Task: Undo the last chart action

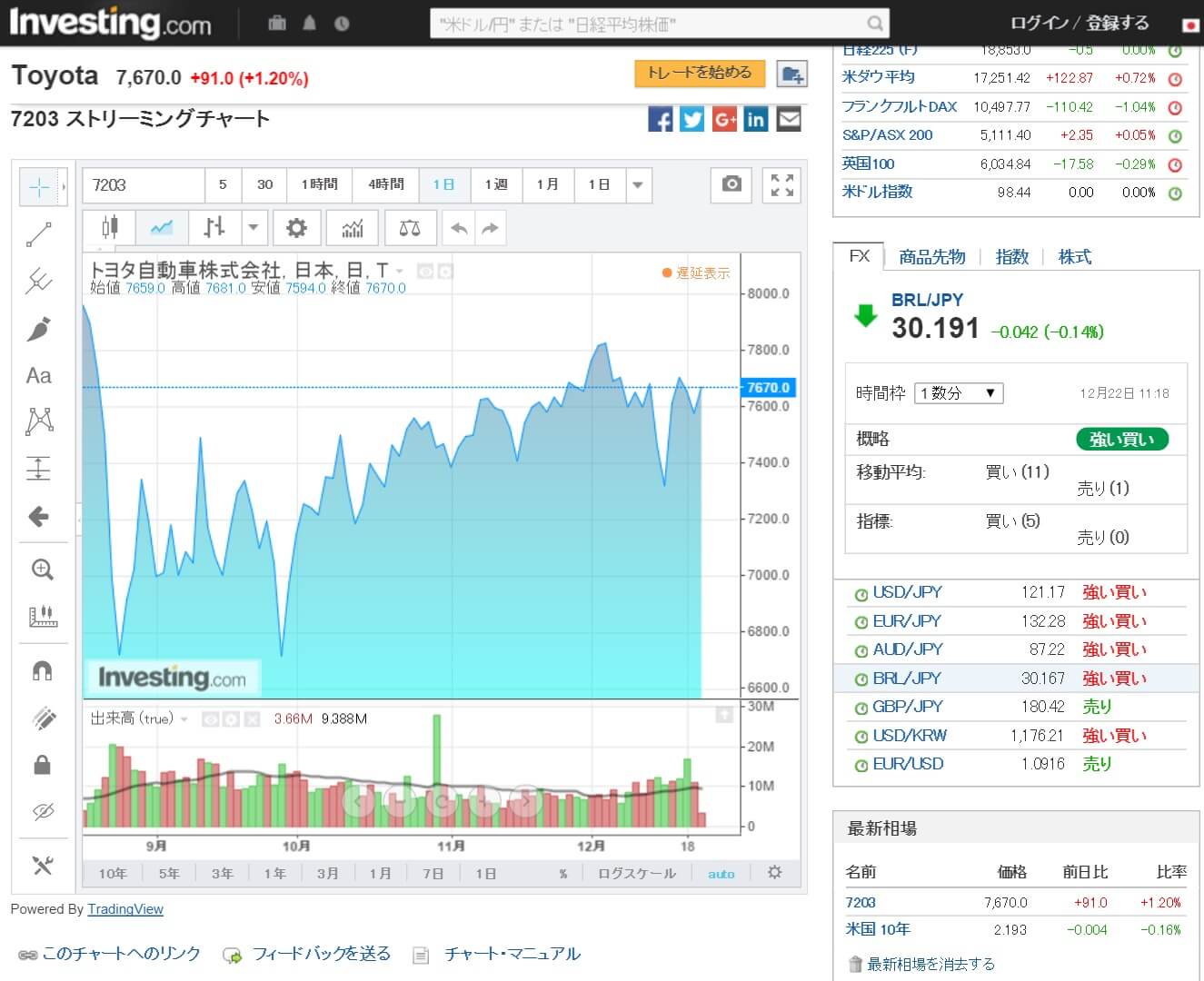Action: click(459, 227)
